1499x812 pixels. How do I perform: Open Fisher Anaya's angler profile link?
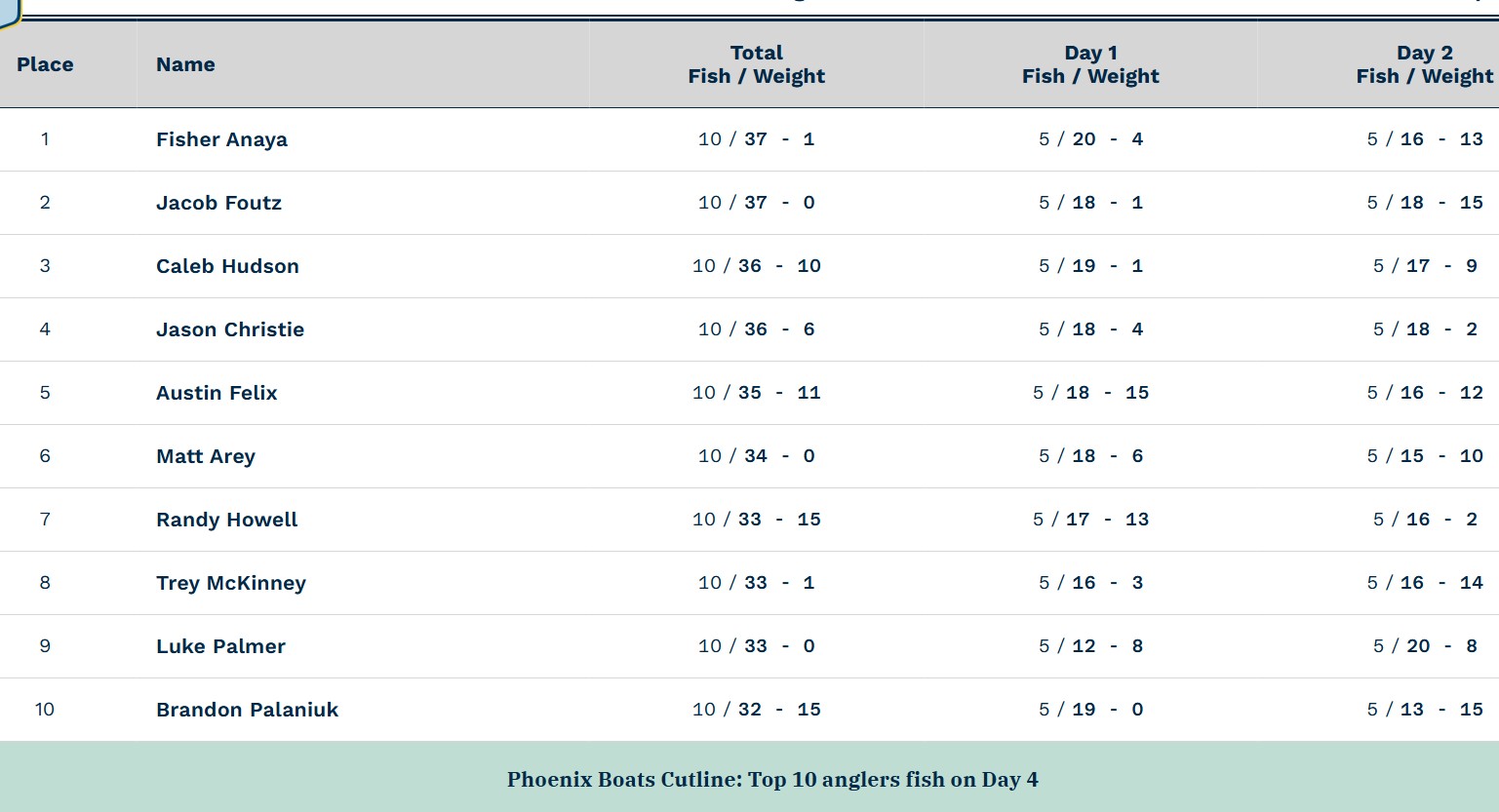coord(221,139)
